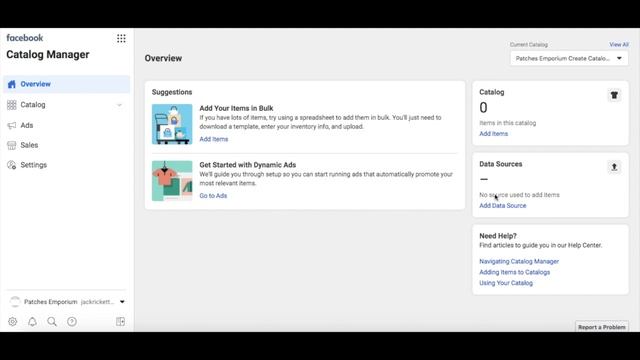
Task: Expand the Catalog menu chevron
Action: tap(120, 105)
